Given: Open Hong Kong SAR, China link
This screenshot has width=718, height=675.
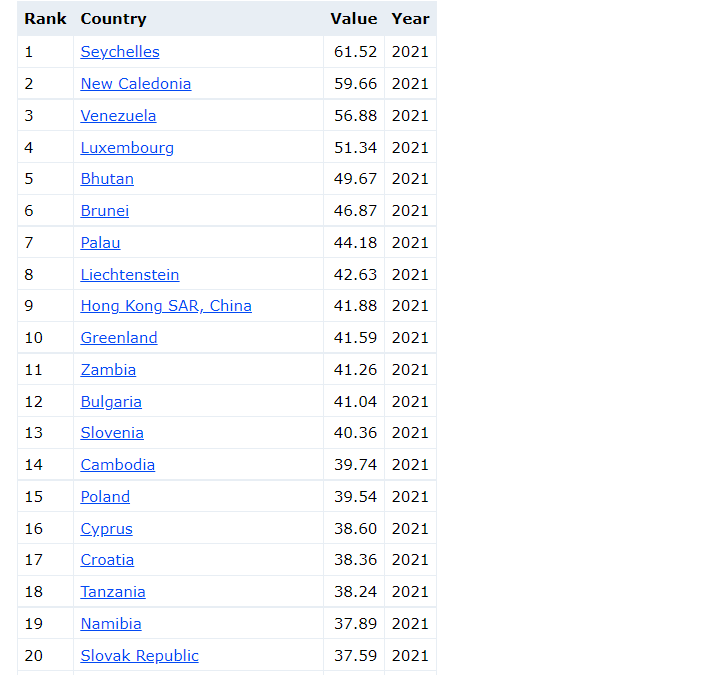Looking at the screenshot, I should click(166, 306).
